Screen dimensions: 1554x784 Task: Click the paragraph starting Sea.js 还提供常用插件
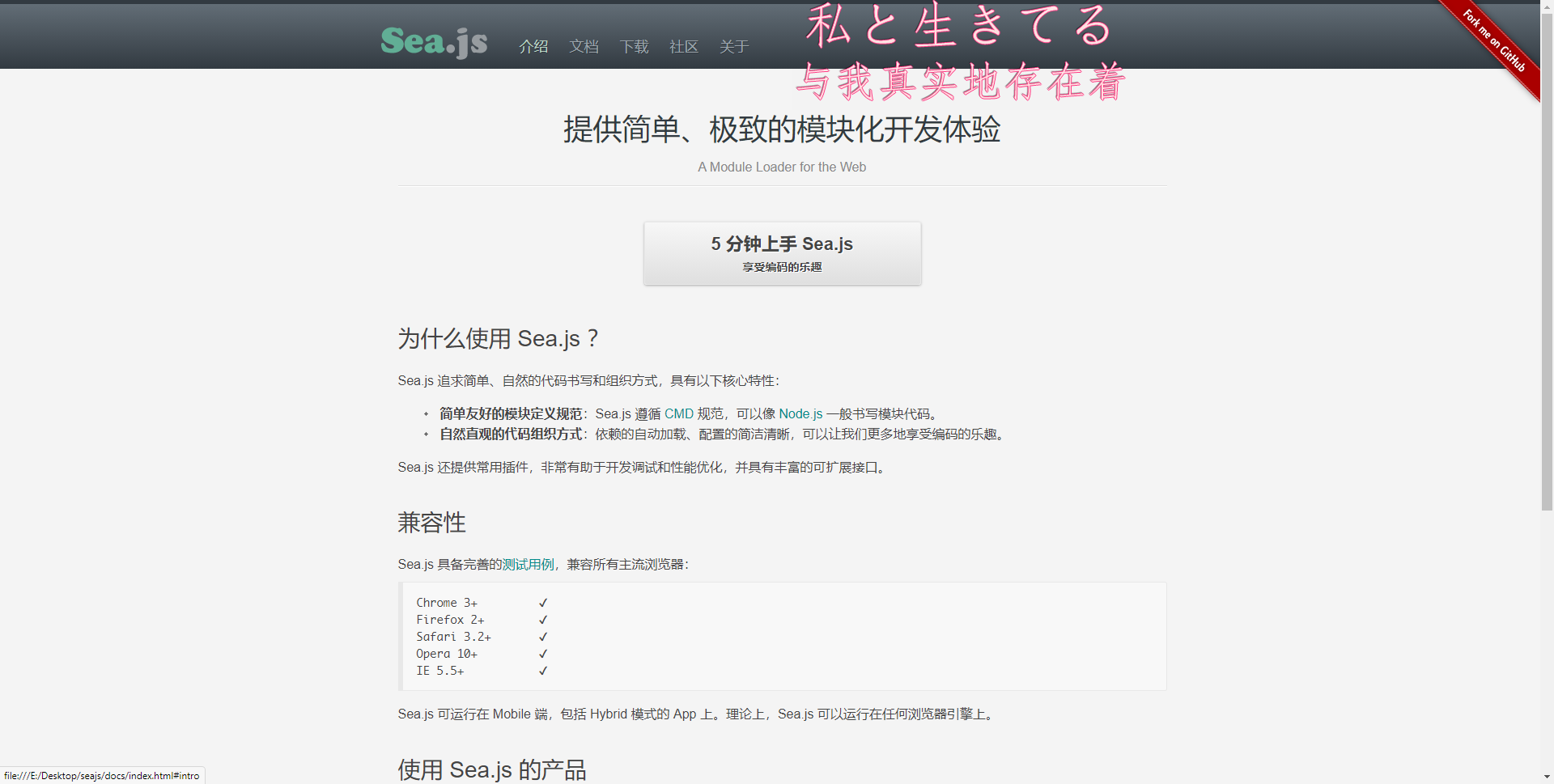point(644,467)
